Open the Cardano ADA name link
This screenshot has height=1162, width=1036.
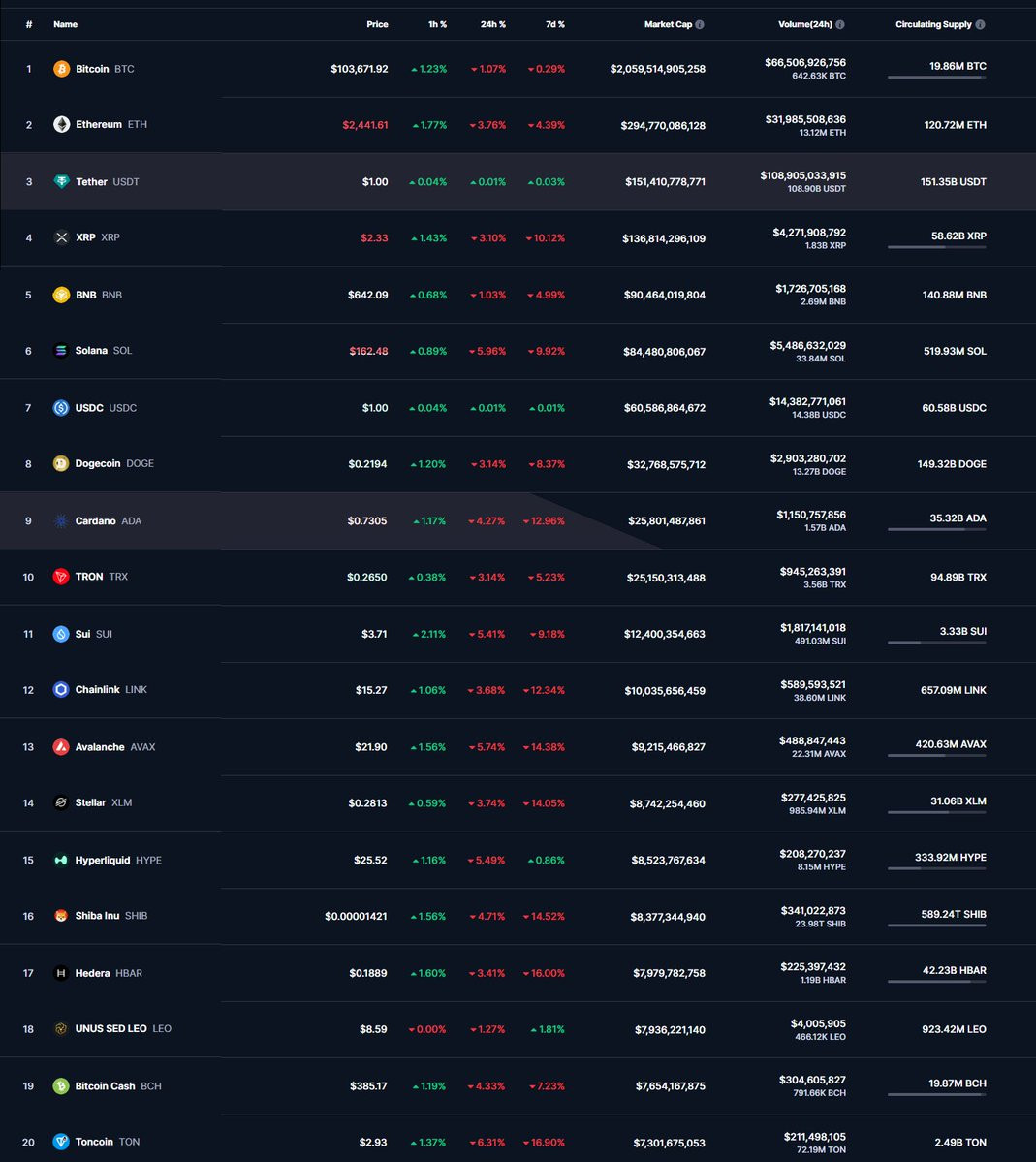[x=108, y=521]
